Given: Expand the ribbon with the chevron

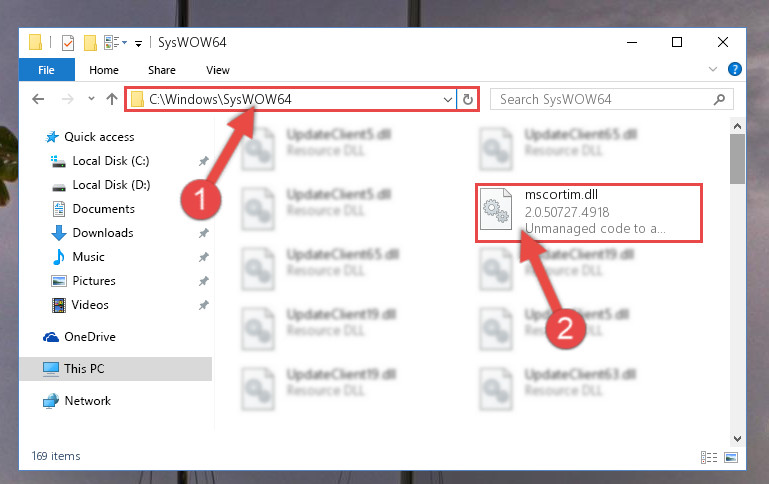Looking at the screenshot, I should tap(713, 69).
